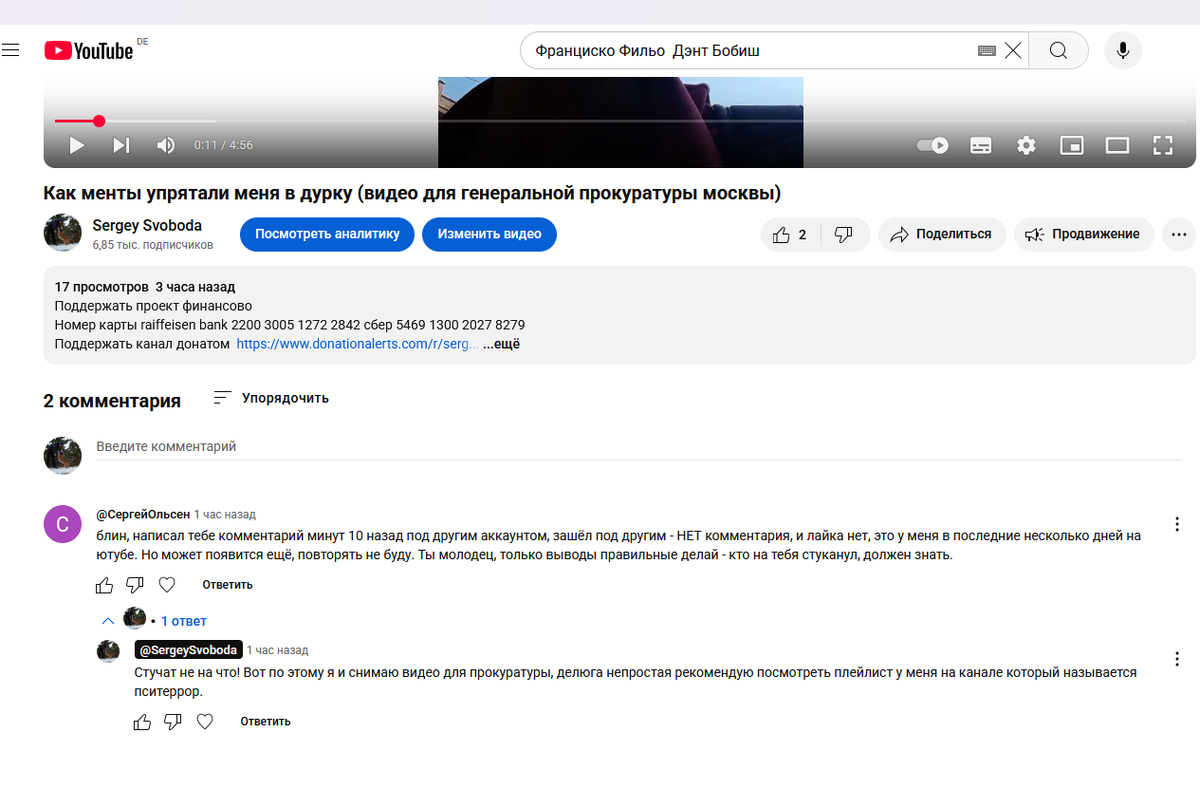The width and height of the screenshot is (1200, 808).
Task: Reply to @SergeySvoboda's reply
Action: (265, 722)
